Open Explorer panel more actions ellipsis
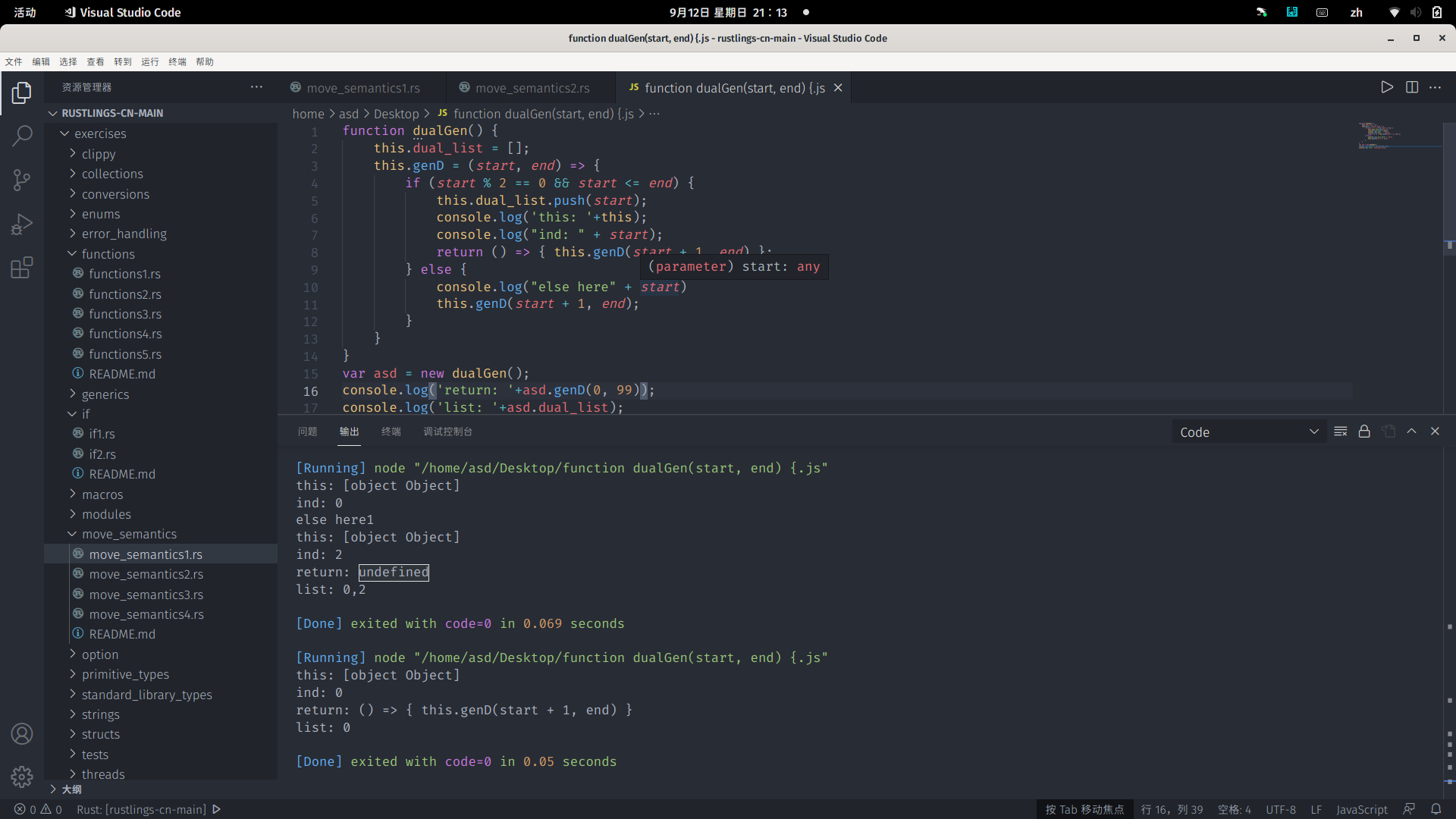 pos(256,87)
